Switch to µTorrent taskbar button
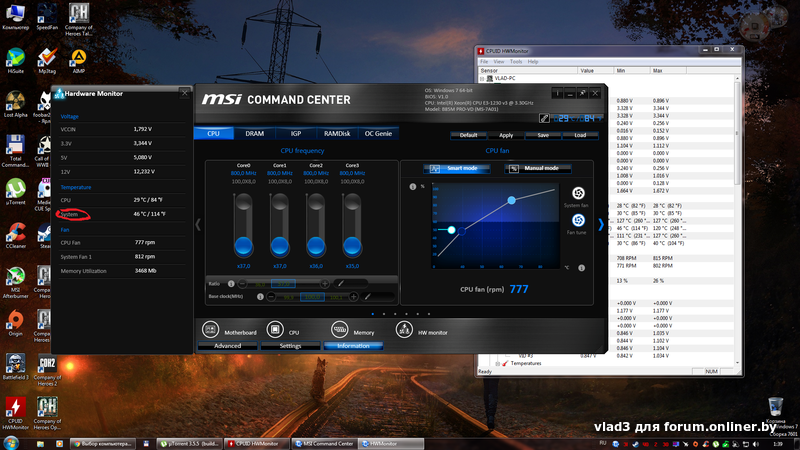 (x=189, y=444)
